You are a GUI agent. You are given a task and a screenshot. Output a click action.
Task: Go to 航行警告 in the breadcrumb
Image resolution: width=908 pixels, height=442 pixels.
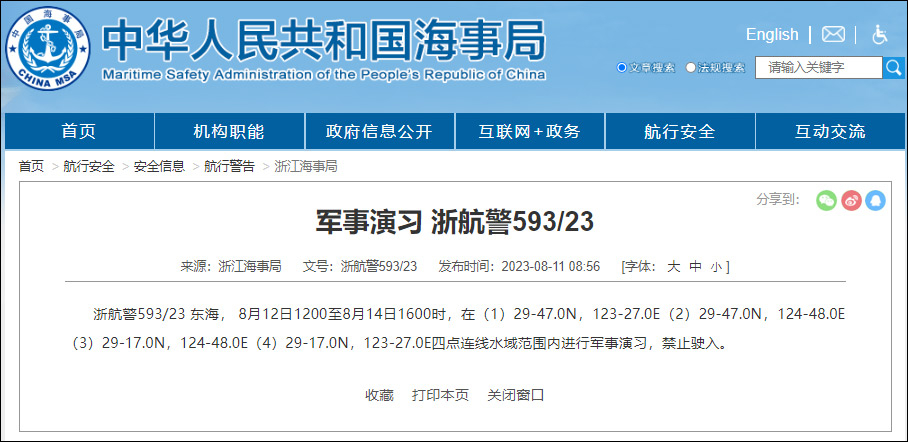coord(229,167)
